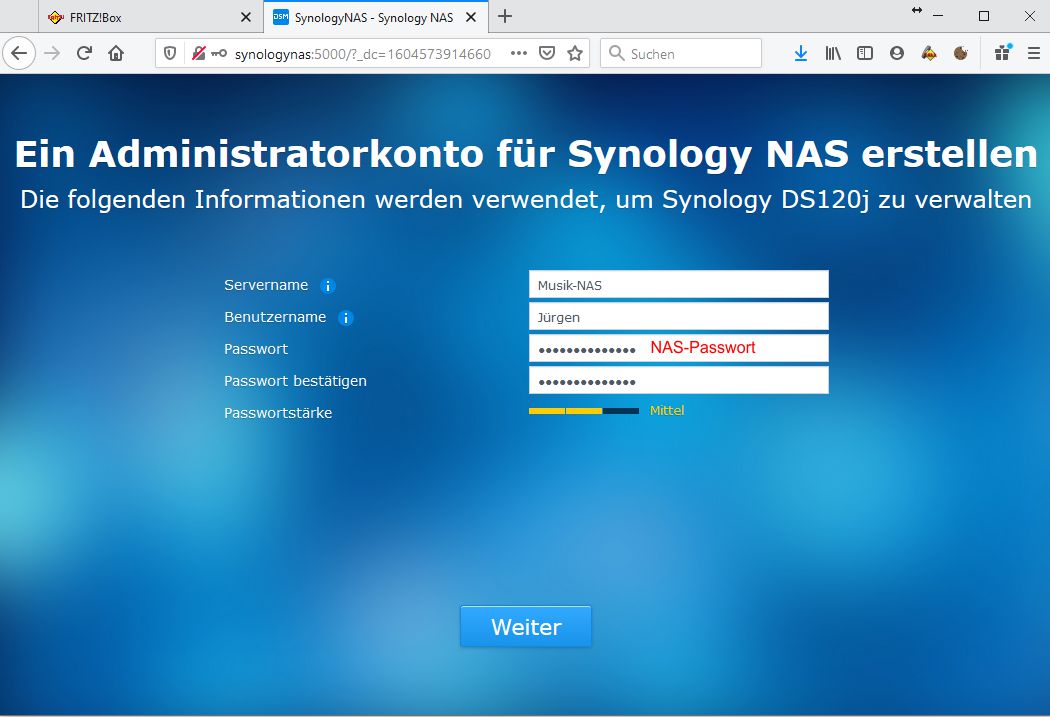The width and height of the screenshot is (1050, 717).
Task: Open the Library bookmarks and history
Action: [833, 54]
